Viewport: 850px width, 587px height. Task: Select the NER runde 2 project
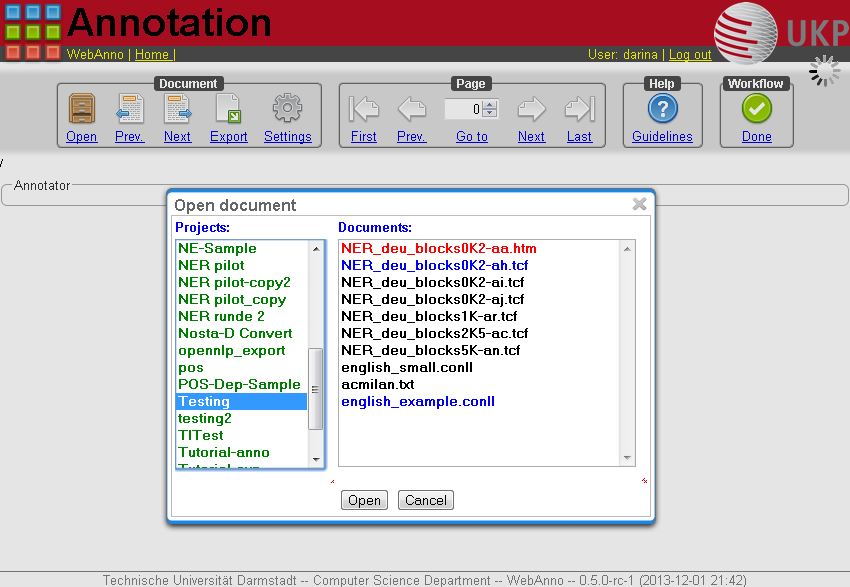pyautogui.click(x=242, y=316)
